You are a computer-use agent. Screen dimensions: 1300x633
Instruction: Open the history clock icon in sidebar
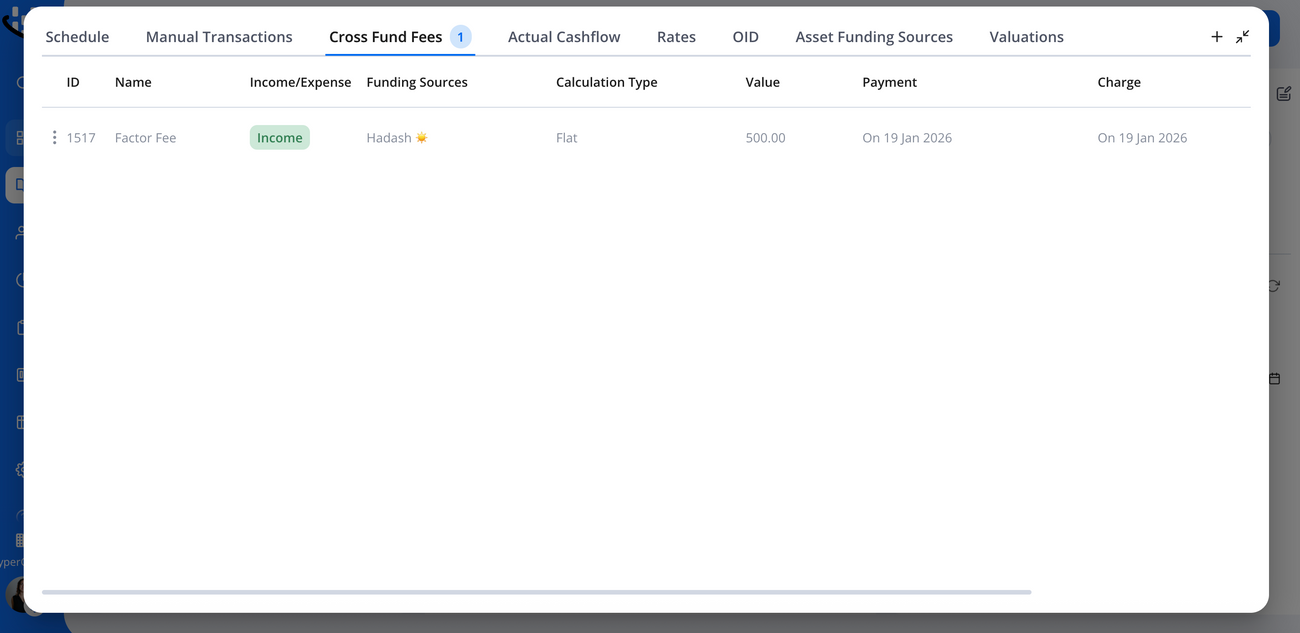[x=20, y=280]
